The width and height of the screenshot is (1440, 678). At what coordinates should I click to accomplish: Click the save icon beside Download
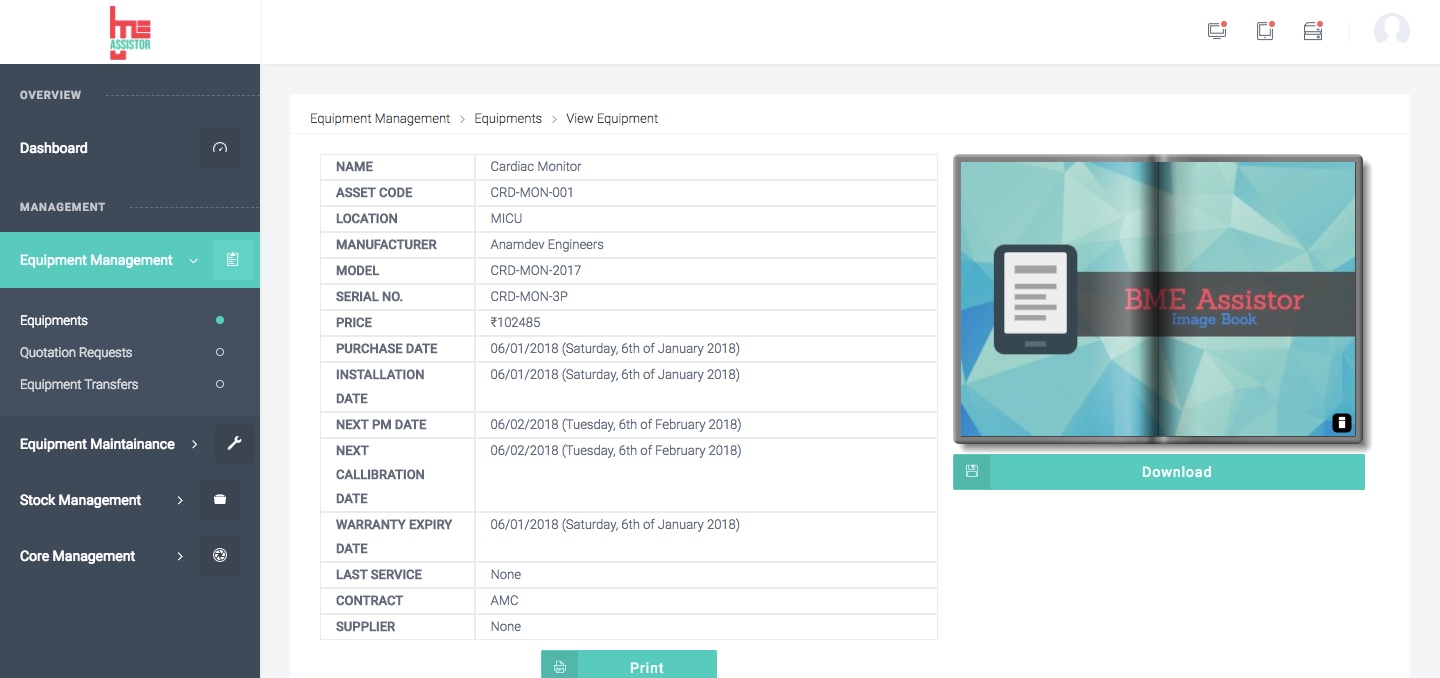[x=971, y=472]
